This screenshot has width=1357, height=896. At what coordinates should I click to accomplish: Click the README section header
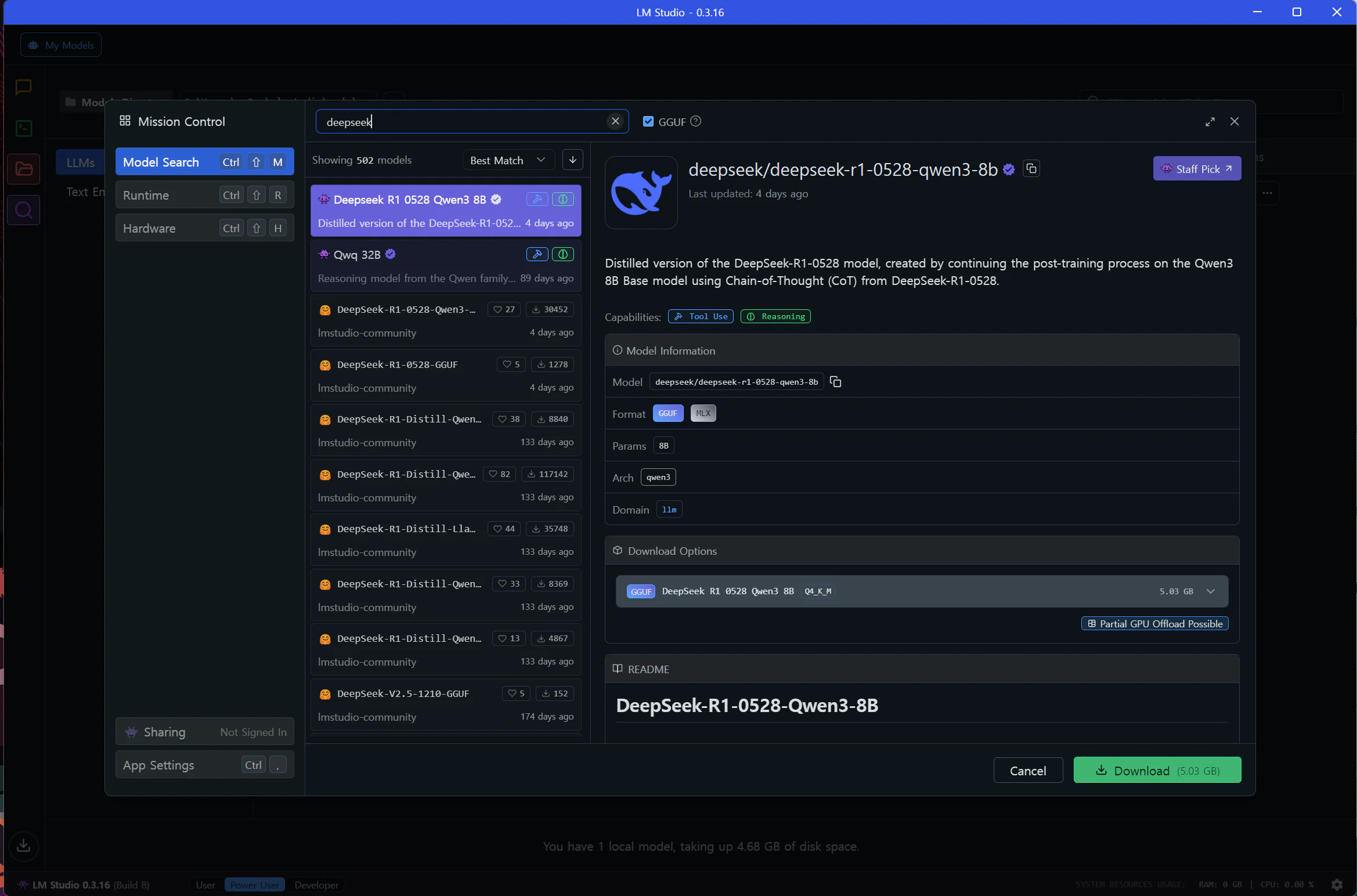(922, 669)
